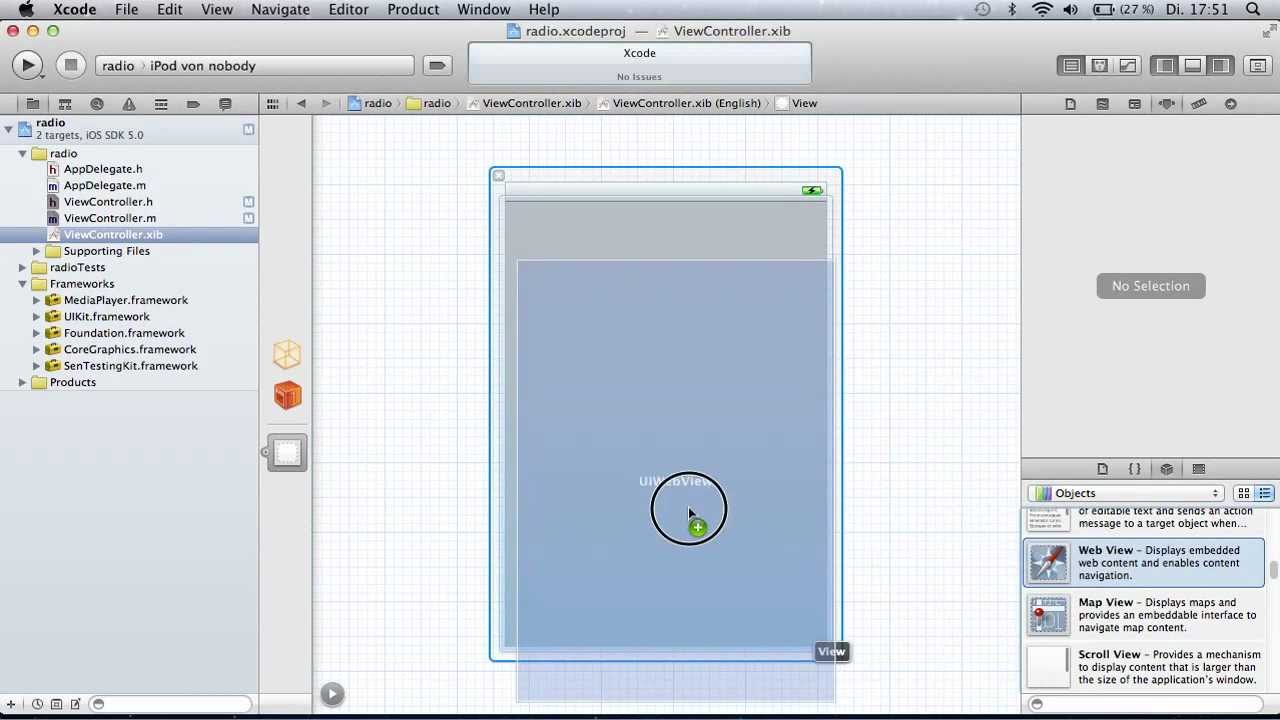Show the Breakpoint navigator
This screenshot has height=720, width=1280.
(x=193, y=104)
